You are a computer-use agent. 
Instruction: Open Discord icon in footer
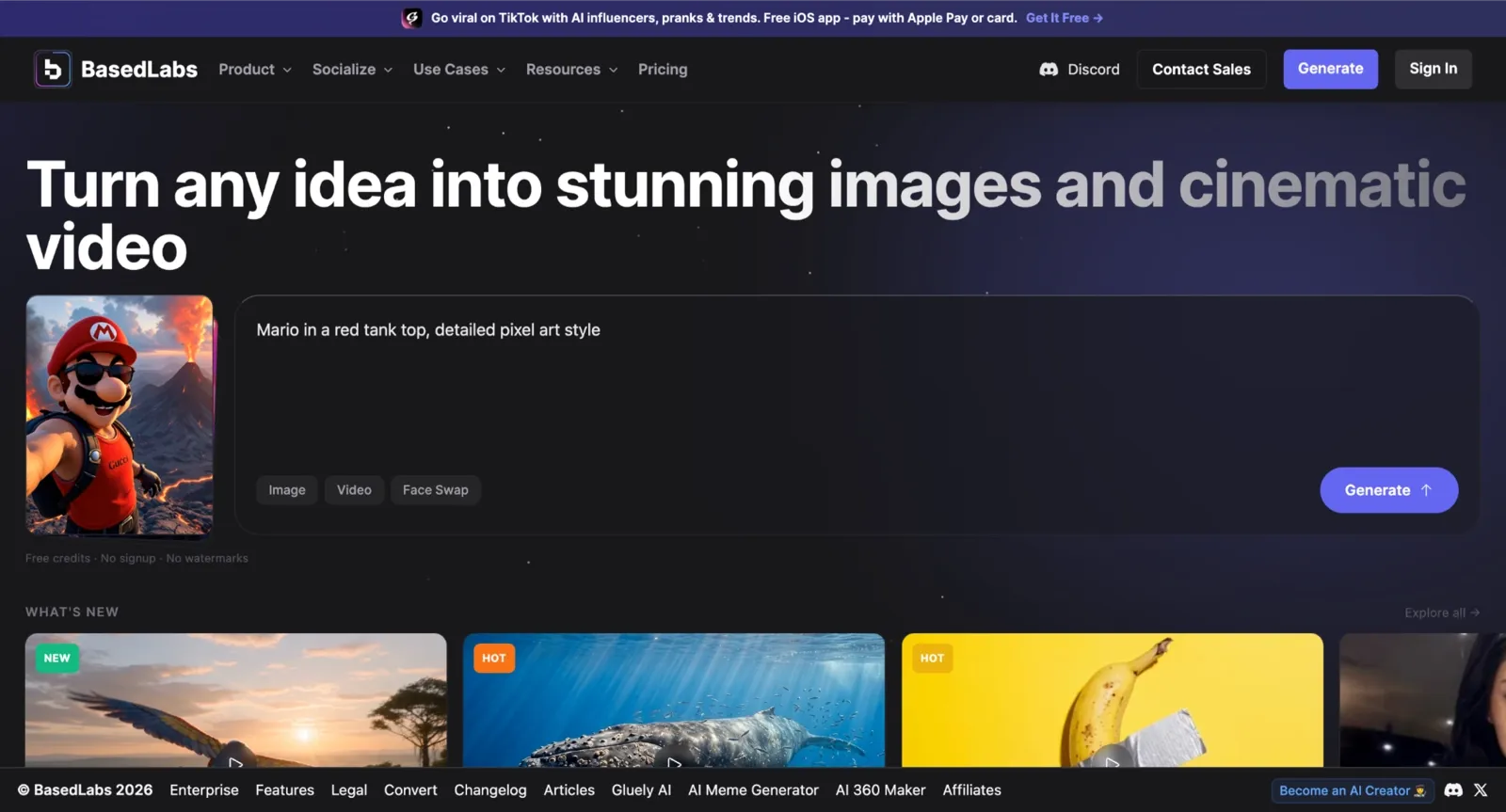pyautogui.click(x=1453, y=790)
